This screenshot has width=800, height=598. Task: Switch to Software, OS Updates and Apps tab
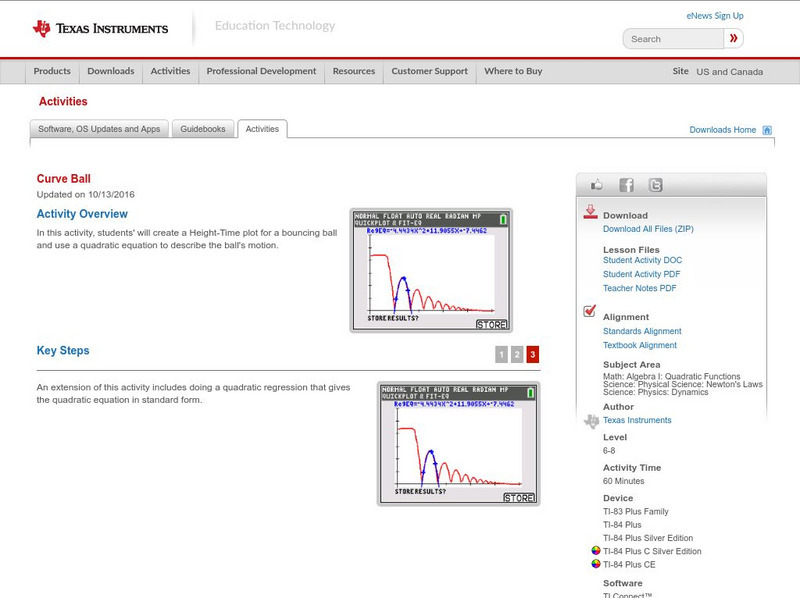[99, 129]
